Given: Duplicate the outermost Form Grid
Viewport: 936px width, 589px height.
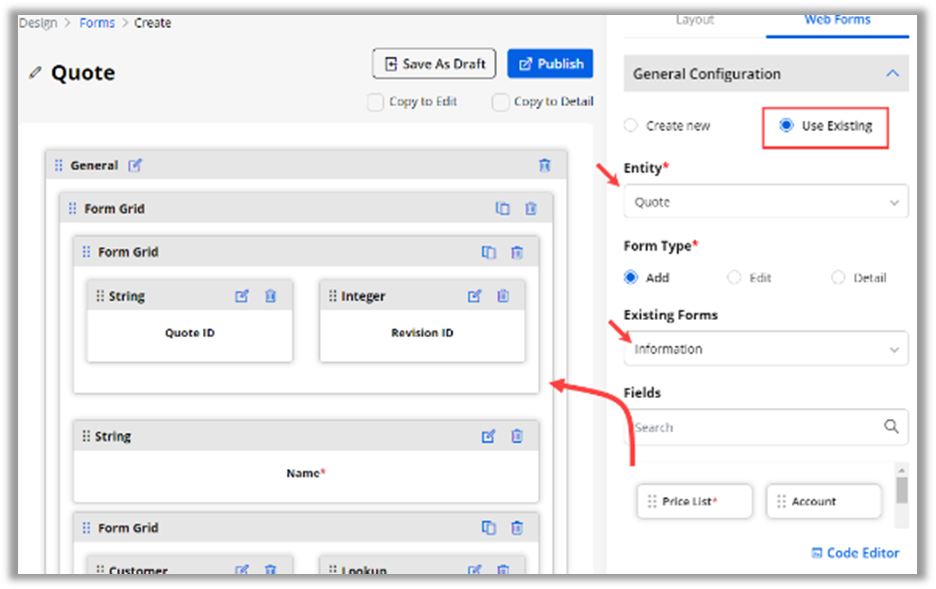Looking at the screenshot, I should pos(503,209).
